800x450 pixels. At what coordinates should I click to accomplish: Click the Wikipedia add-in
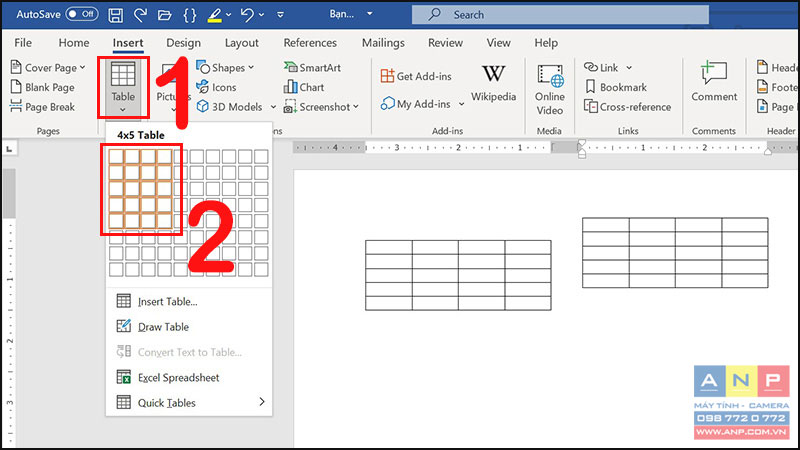(x=493, y=83)
